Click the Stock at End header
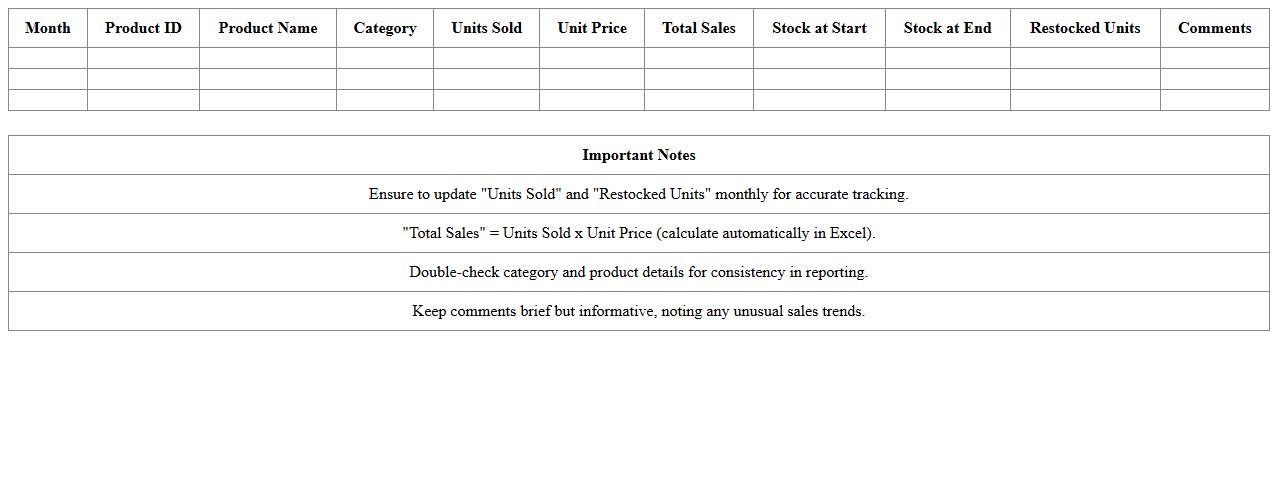 tap(948, 28)
